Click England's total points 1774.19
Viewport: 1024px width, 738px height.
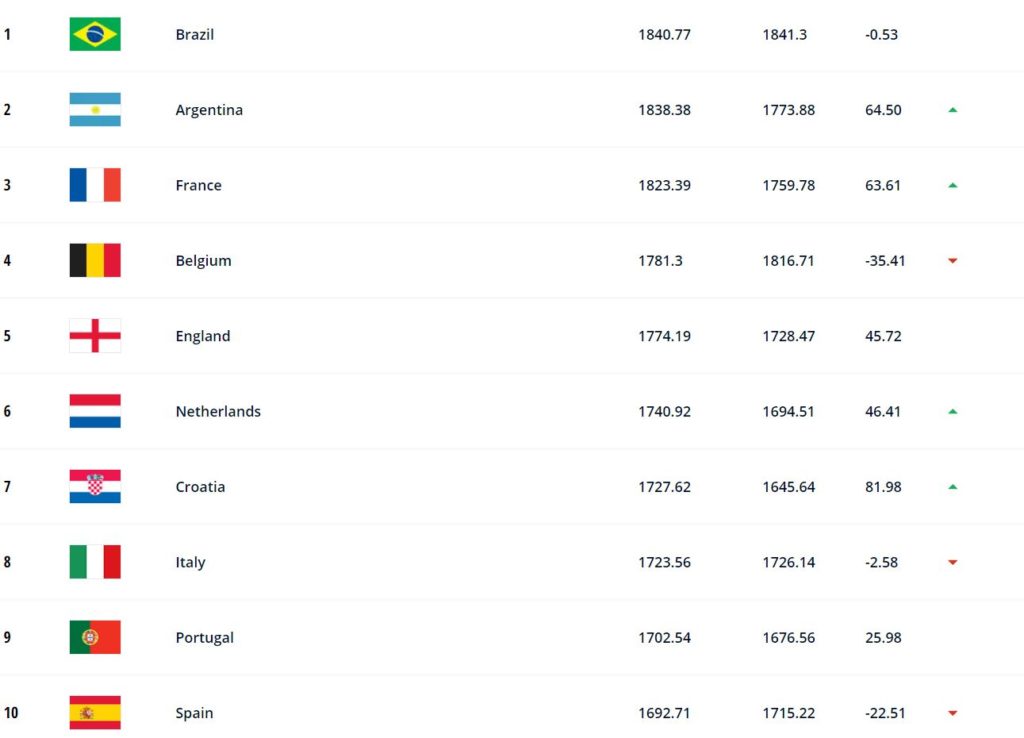(x=664, y=336)
